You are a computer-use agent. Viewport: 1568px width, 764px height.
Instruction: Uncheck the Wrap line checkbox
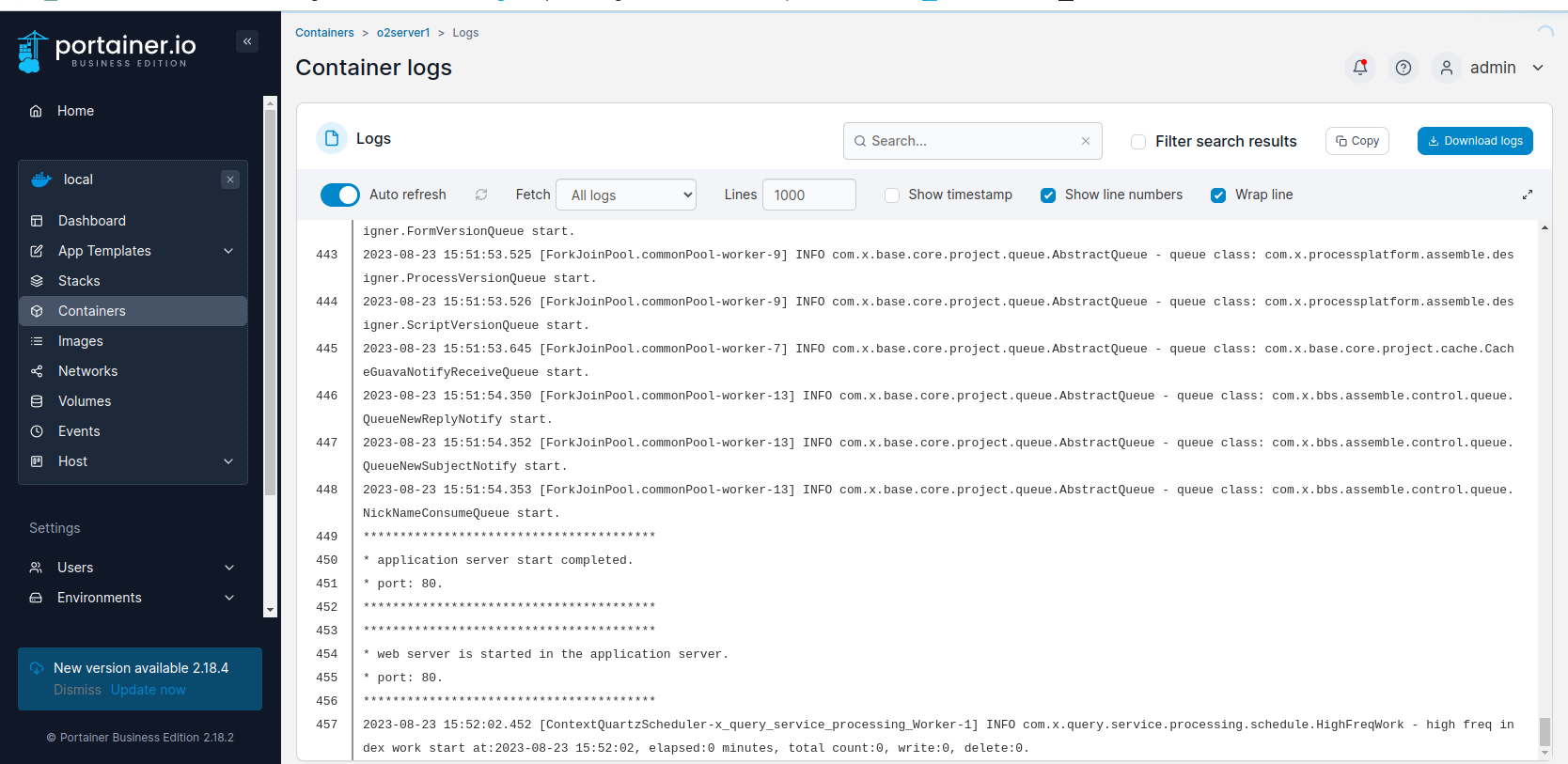(1218, 195)
